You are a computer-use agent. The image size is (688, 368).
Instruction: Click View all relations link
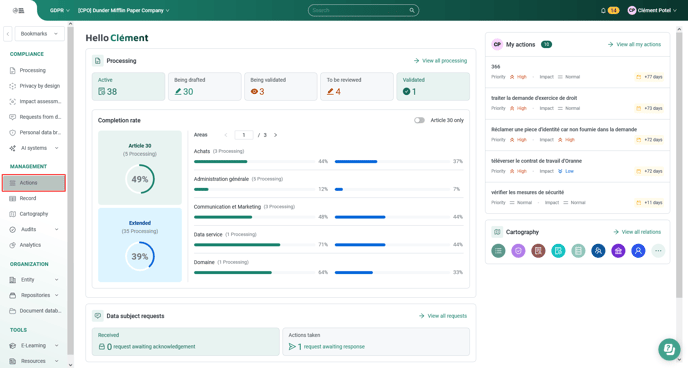[637, 232]
